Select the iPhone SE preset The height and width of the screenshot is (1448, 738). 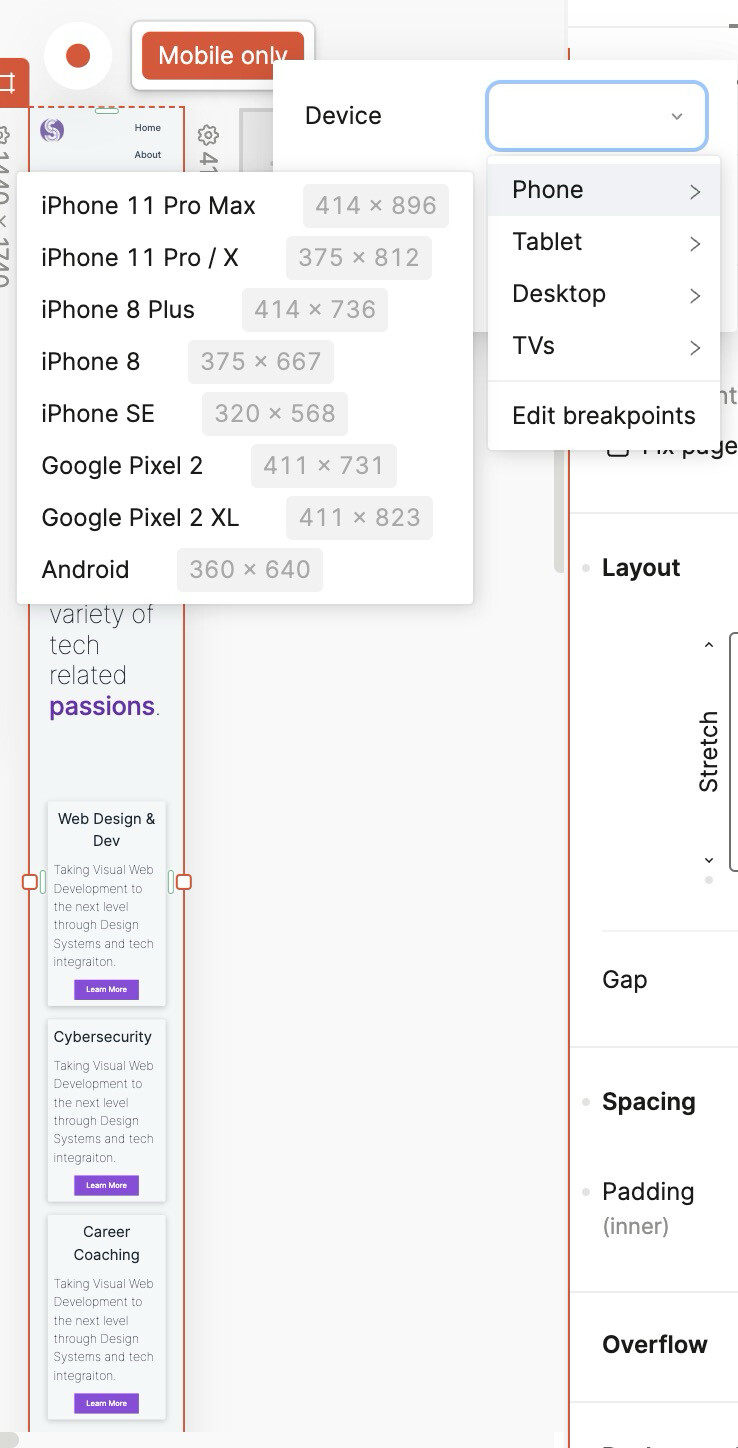(x=98, y=414)
